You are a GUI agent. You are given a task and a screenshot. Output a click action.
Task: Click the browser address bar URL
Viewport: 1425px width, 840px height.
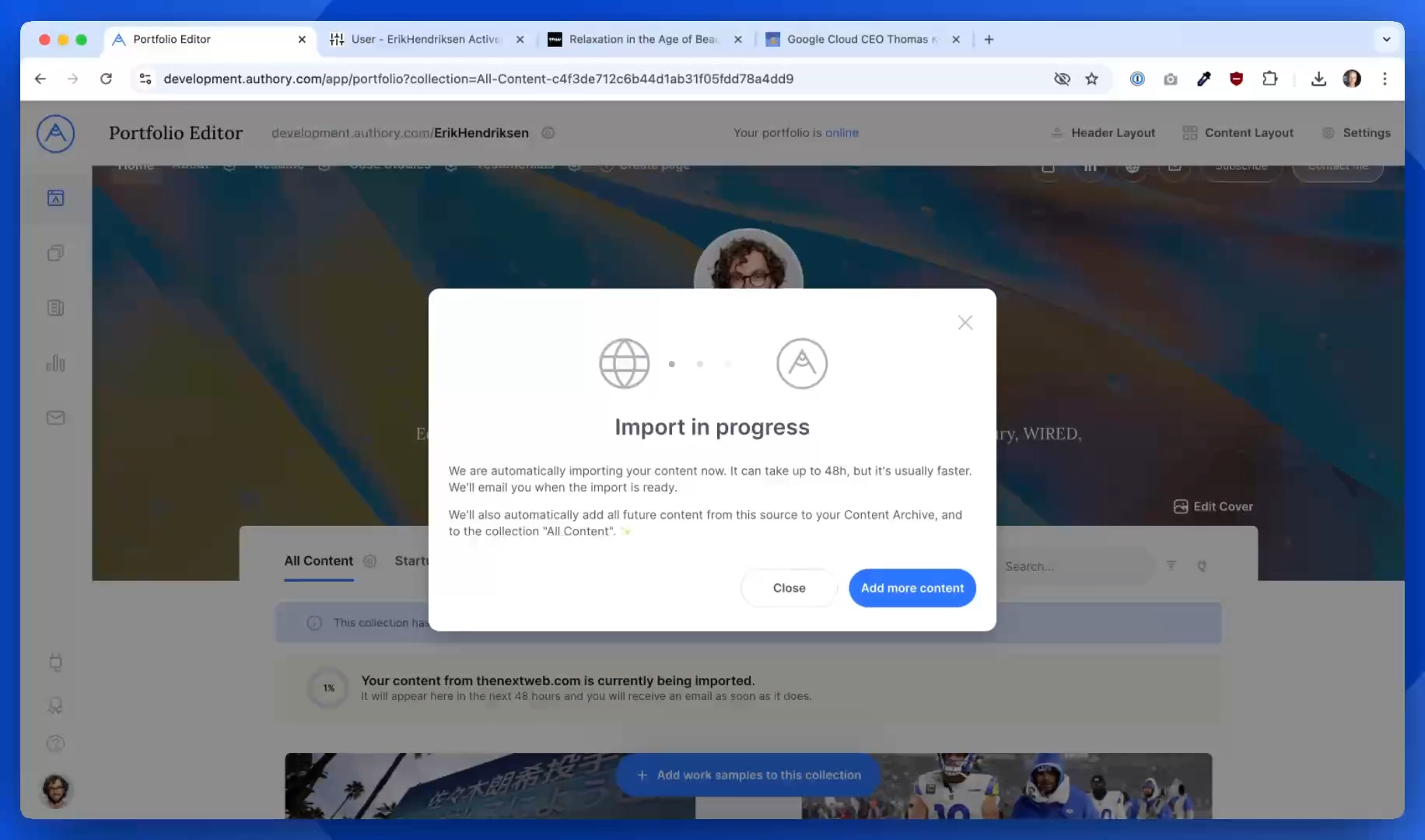(x=478, y=79)
